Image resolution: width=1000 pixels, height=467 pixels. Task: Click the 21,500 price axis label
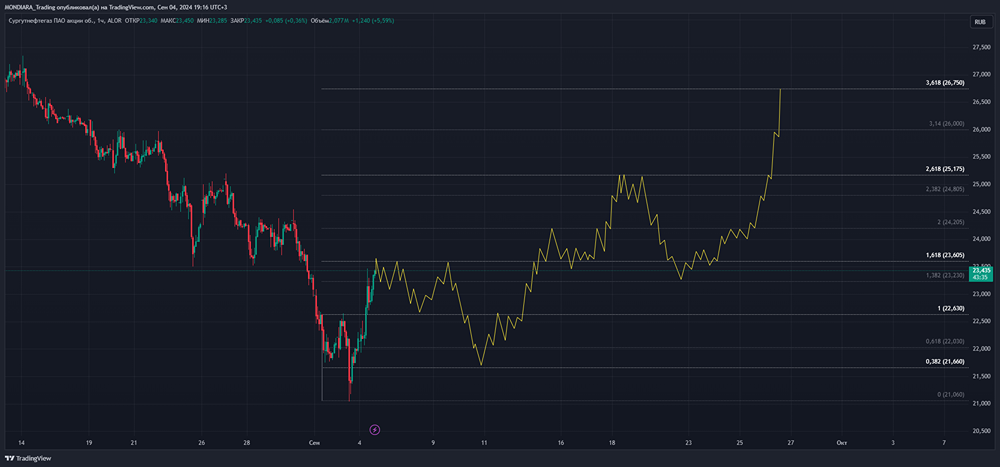tap(981, 376)
